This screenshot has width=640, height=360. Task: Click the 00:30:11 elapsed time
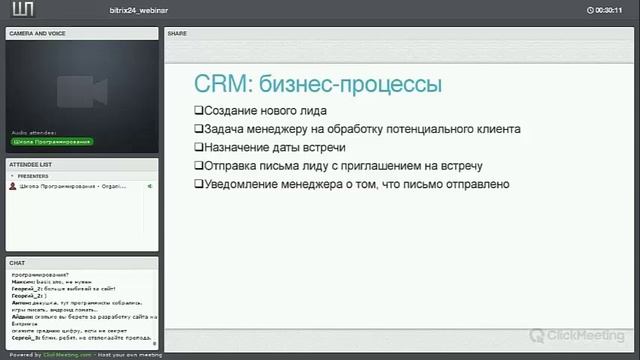(x=609, y=10)
